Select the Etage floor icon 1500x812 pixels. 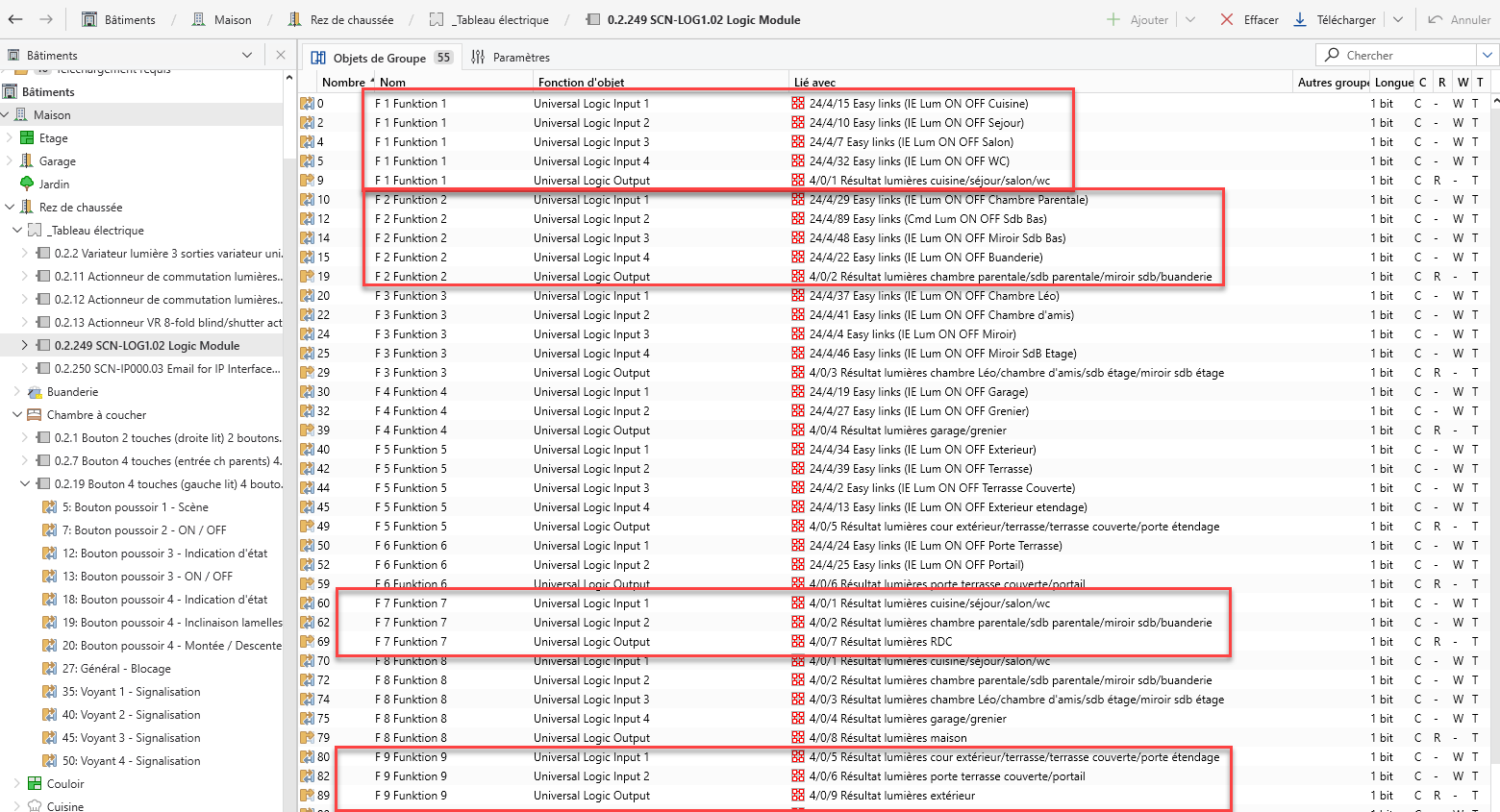click(x=27, y=138)
